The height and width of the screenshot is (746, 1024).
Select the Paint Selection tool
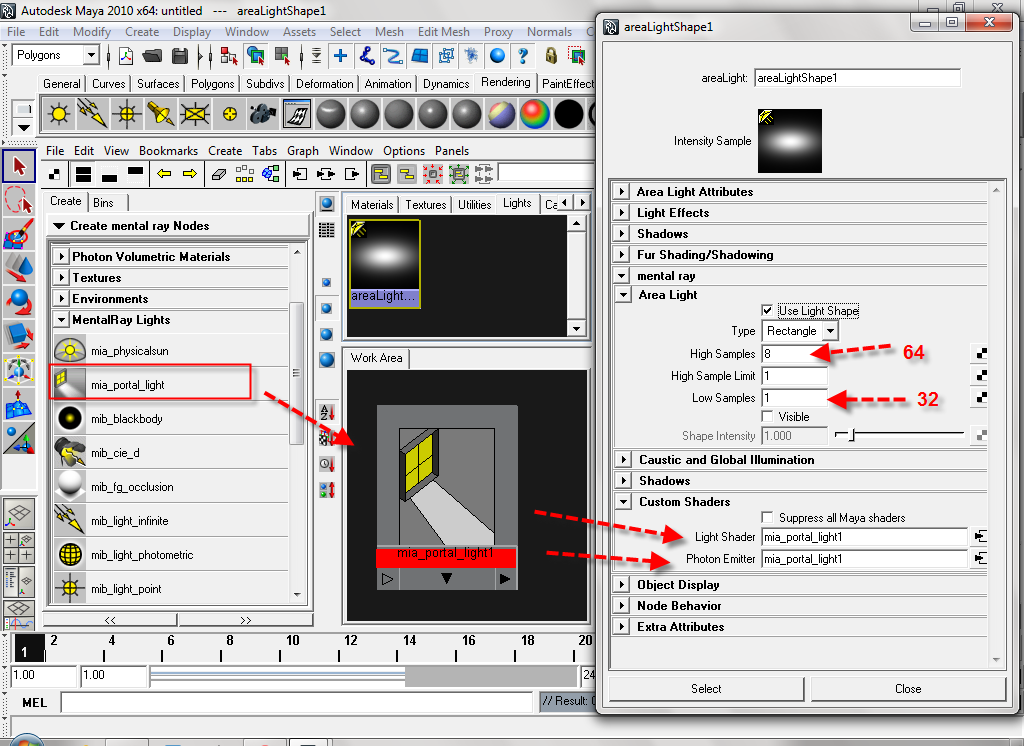[x=19, y=235]
